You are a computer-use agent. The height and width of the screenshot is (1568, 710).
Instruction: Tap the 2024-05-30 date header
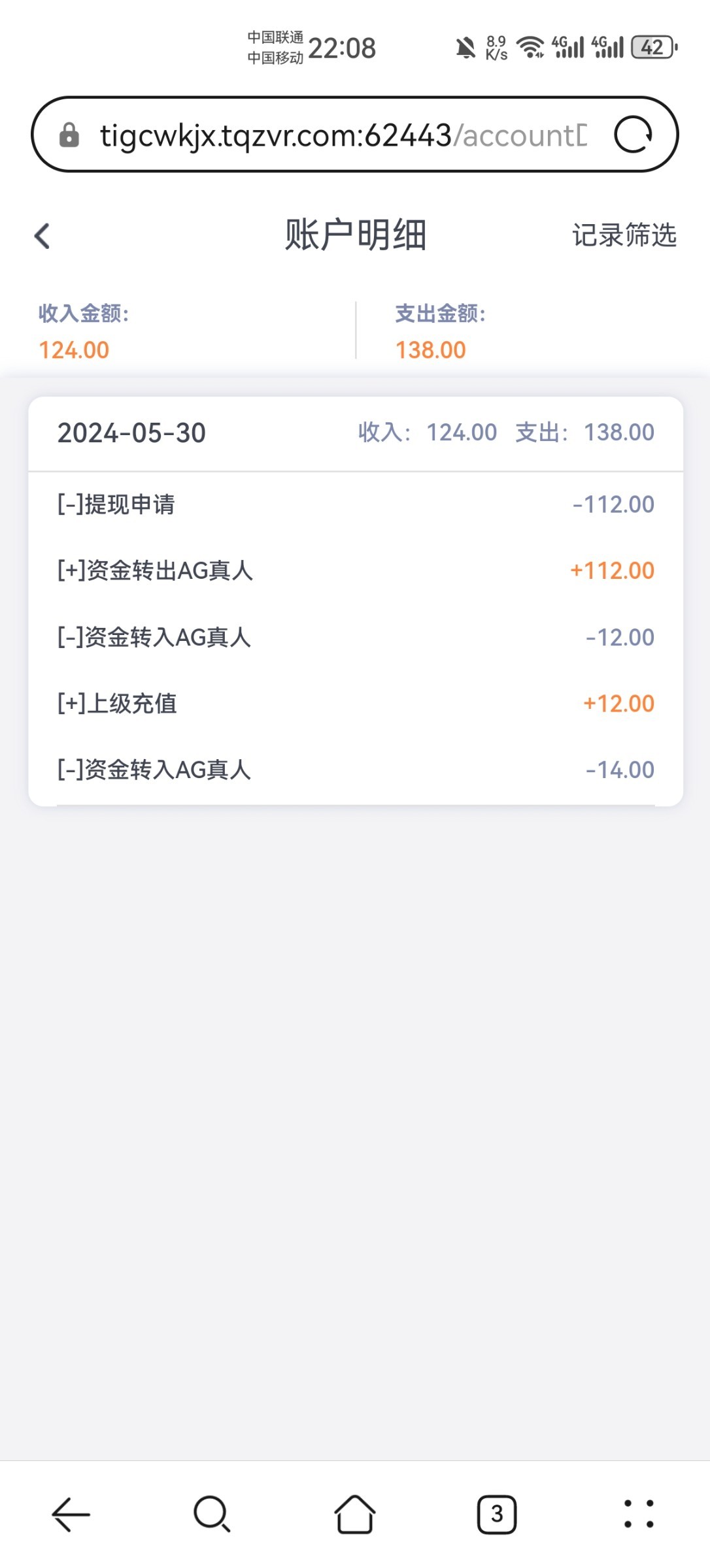click(x=132, y=433)
